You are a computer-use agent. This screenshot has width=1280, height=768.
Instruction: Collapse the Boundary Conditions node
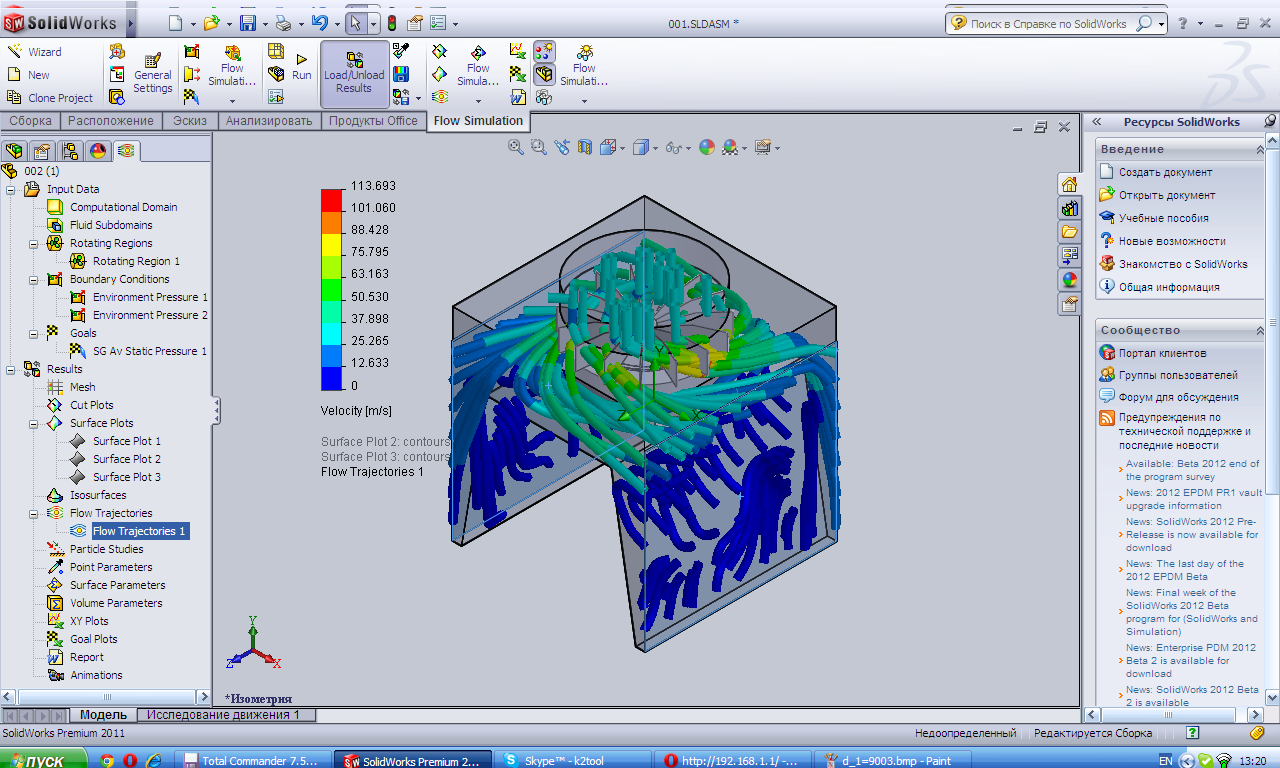click(34, 279)
